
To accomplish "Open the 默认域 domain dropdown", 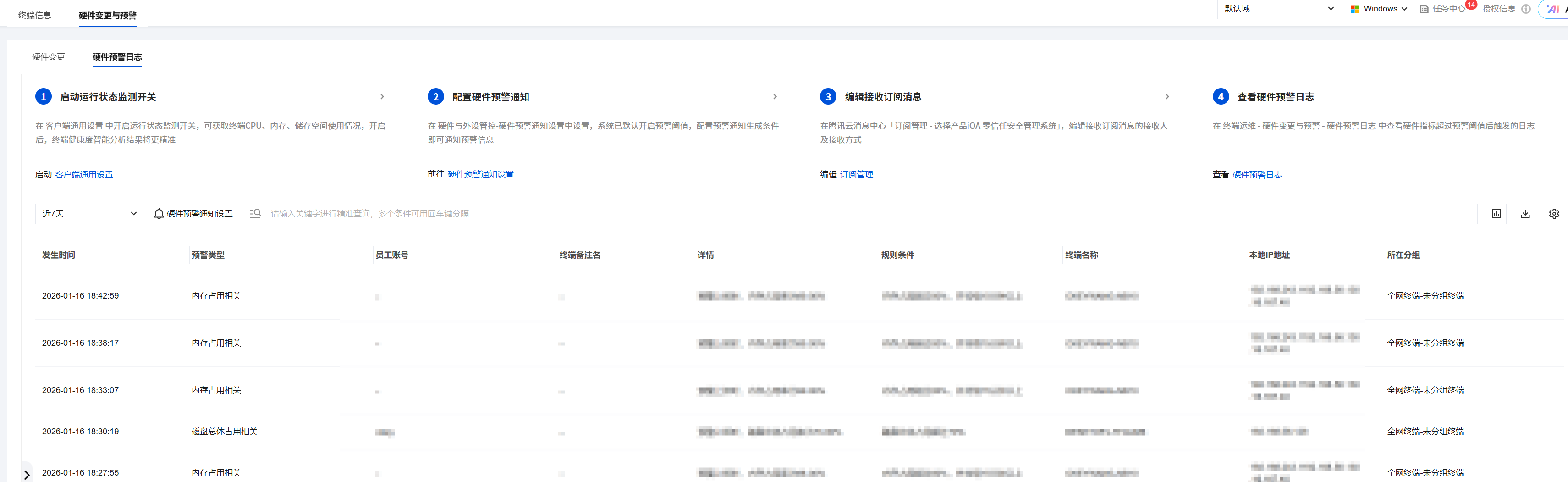I will pos(1278,9).
